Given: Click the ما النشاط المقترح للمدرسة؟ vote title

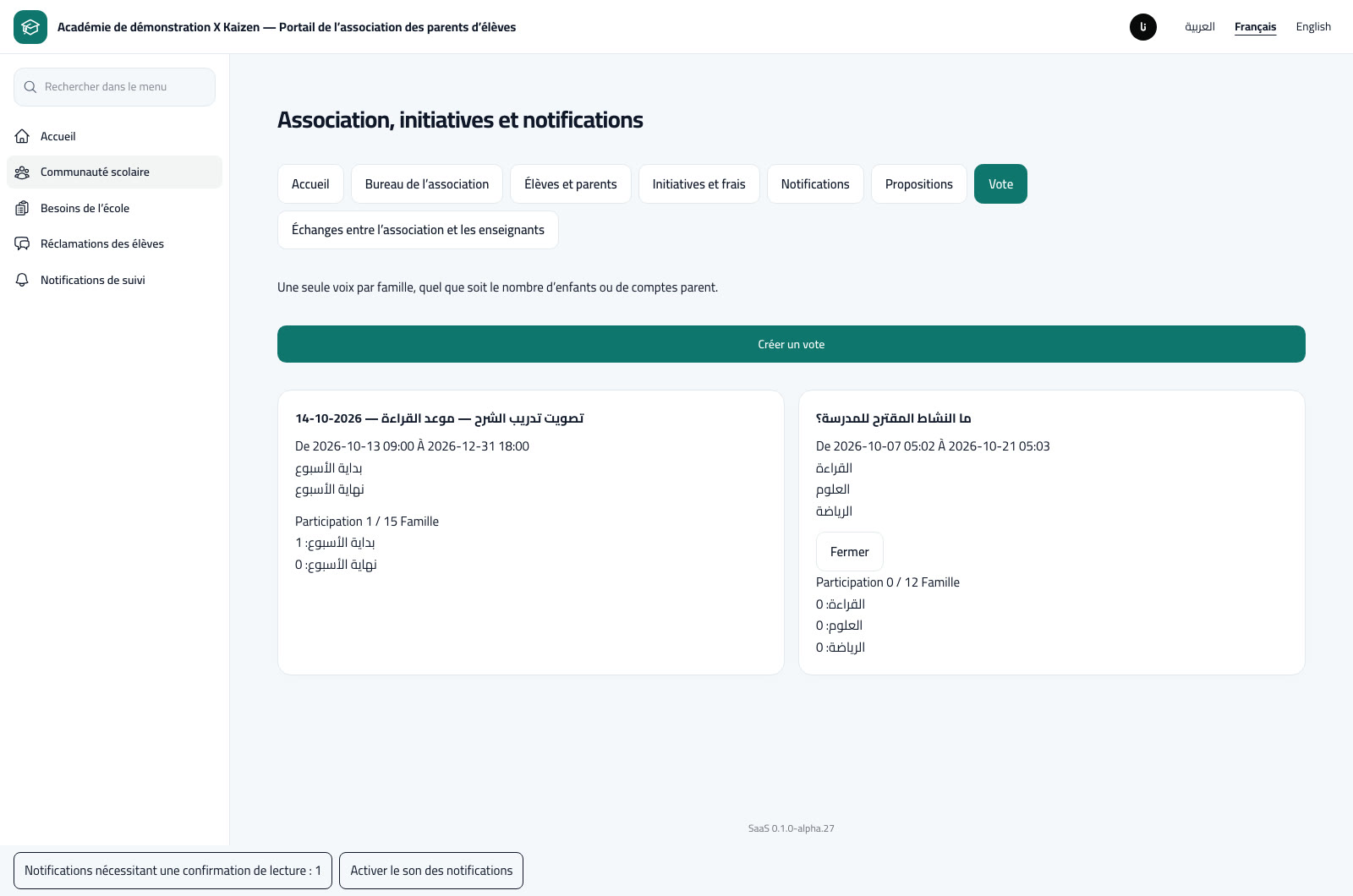Looking at the screenshot, I should [x=894, y=418].
